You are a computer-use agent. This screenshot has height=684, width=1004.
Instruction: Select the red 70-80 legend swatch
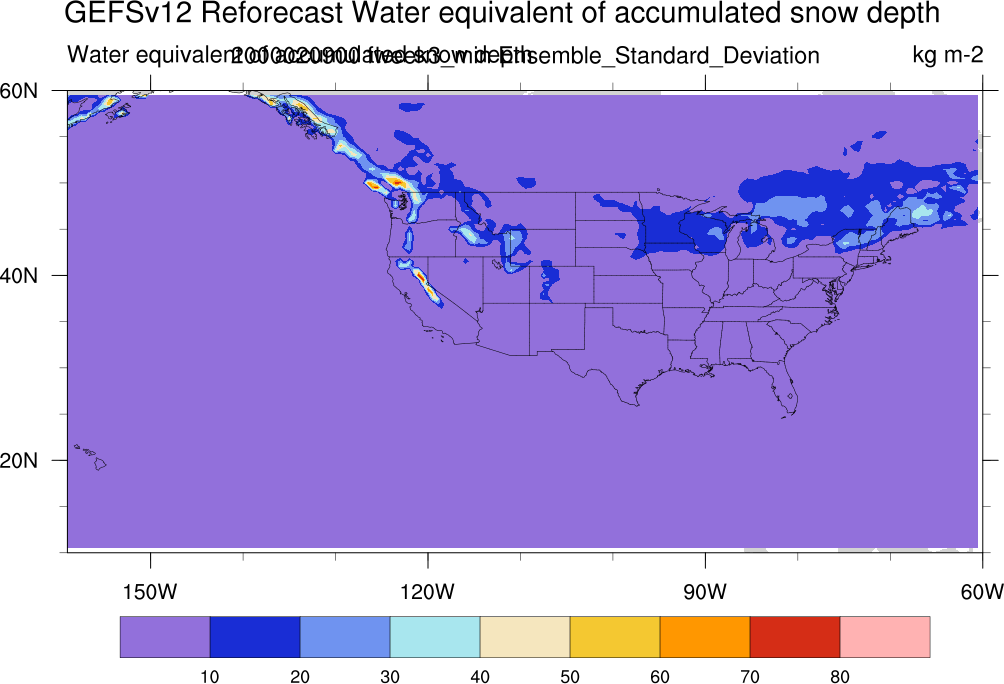795,637
